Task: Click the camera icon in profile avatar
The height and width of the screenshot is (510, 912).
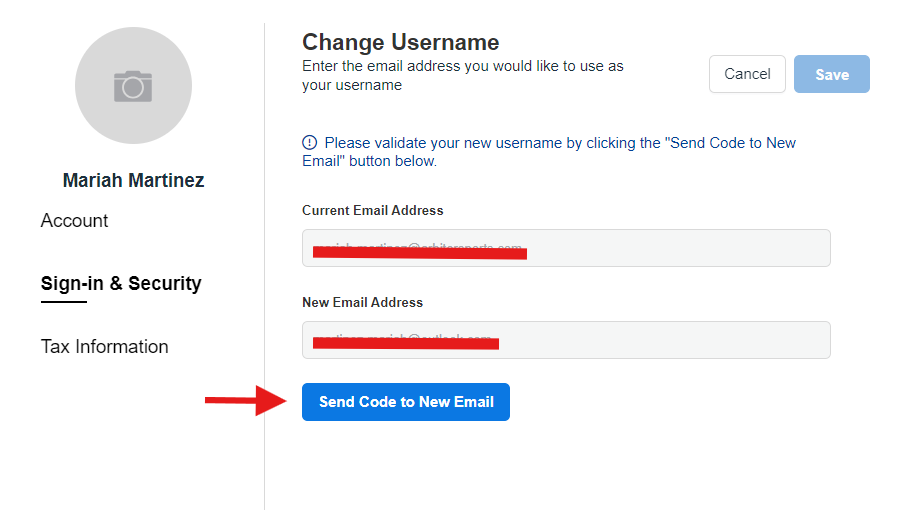Action: click(133, 86)
